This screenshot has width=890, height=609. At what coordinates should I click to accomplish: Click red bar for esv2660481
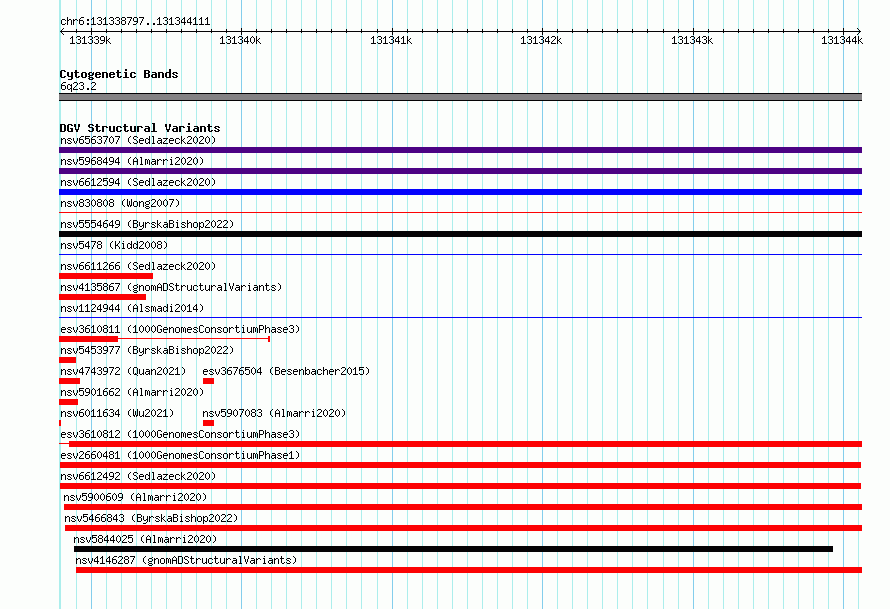click(460, 465)
